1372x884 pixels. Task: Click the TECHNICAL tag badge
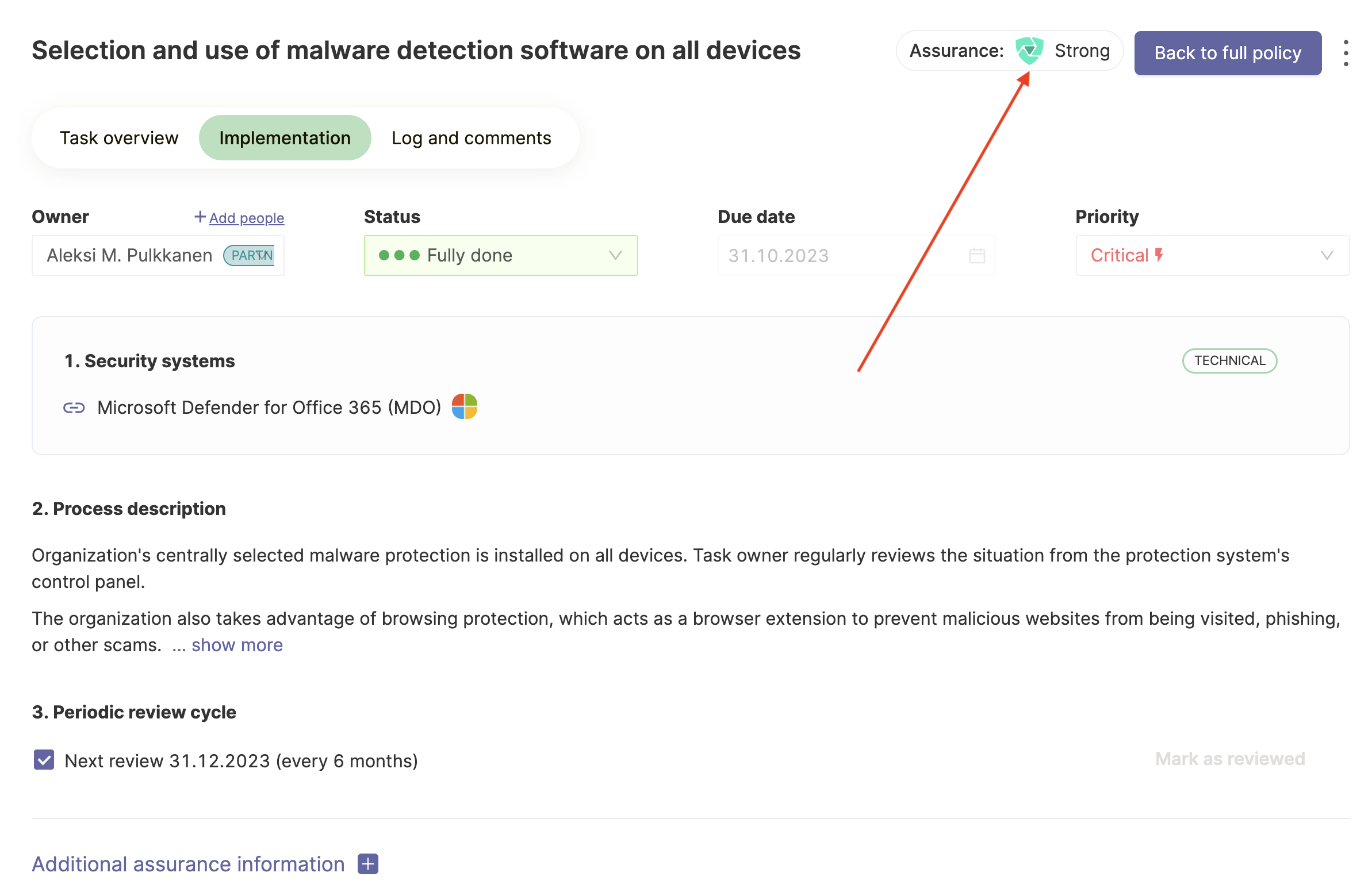[1229, 360]
